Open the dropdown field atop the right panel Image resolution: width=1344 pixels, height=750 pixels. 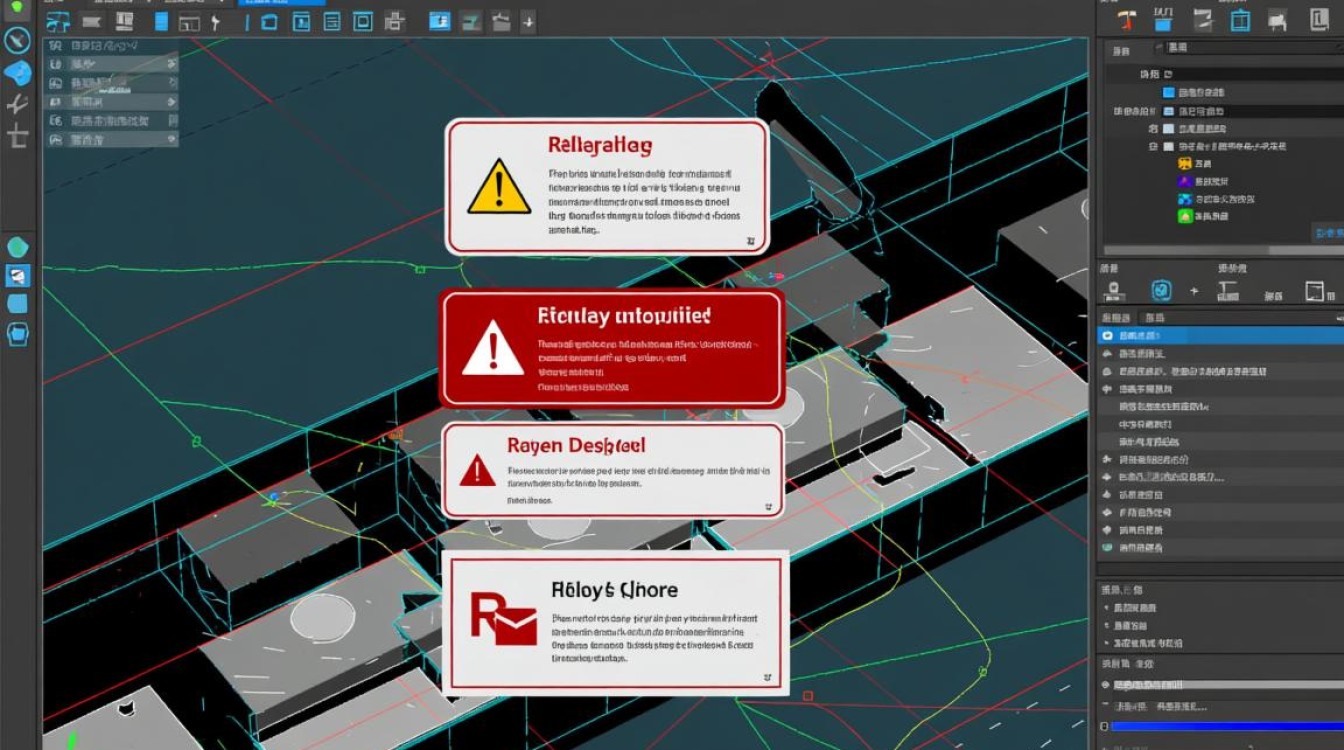coord(1250,47)
